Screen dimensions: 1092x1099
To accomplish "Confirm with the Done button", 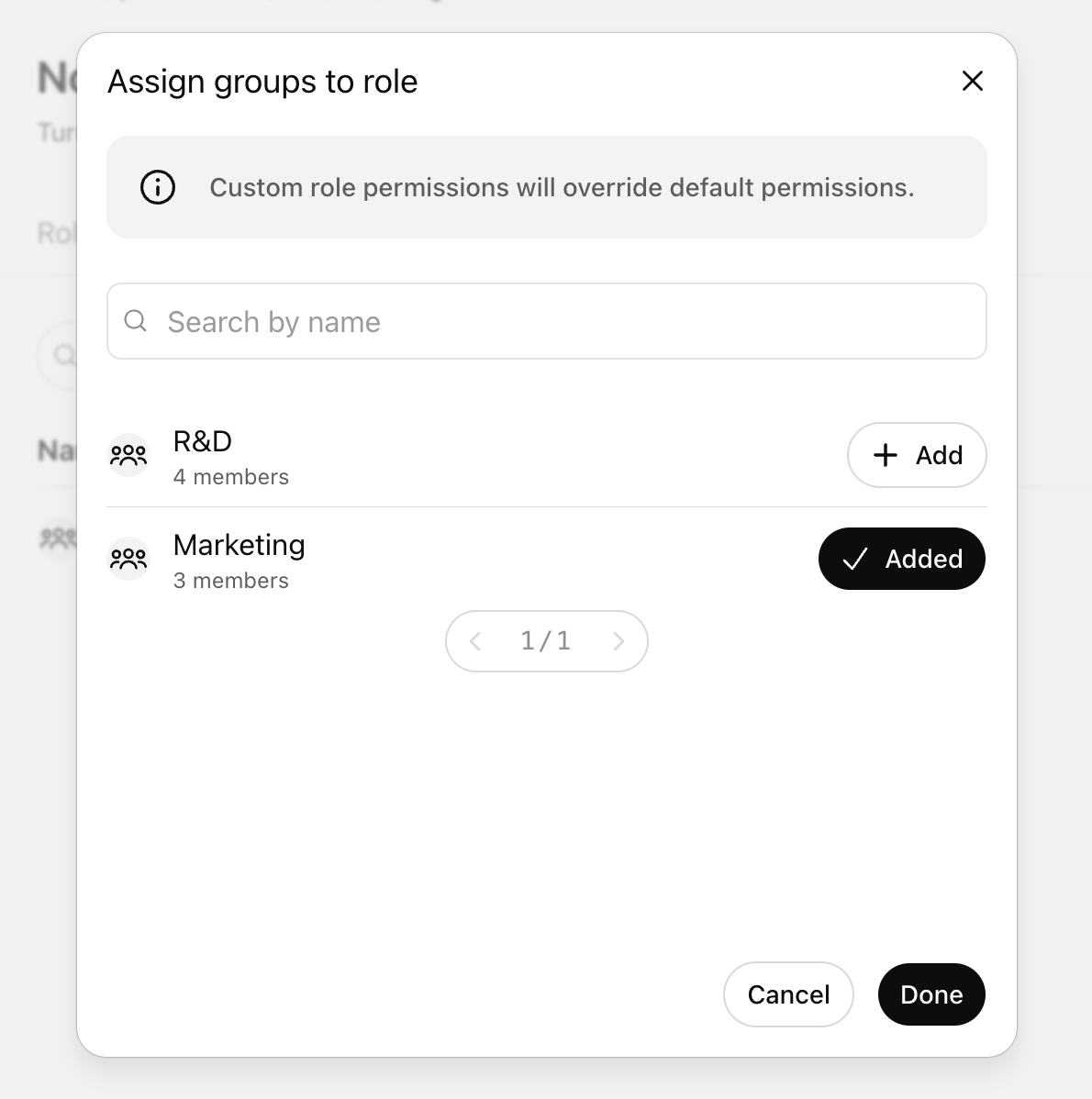I will (931, 994).
